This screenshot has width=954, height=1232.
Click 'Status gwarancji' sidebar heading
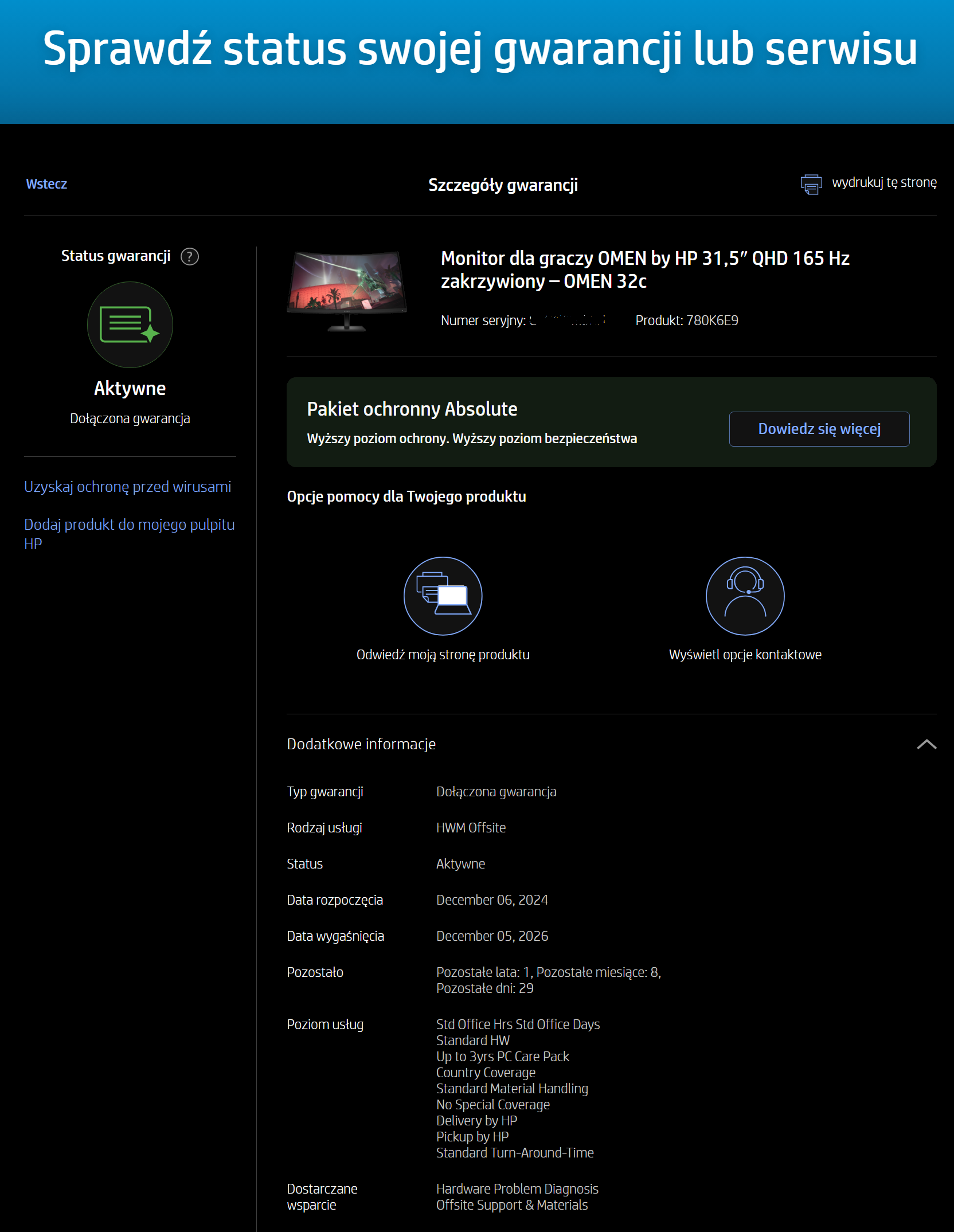coord(116,256)
